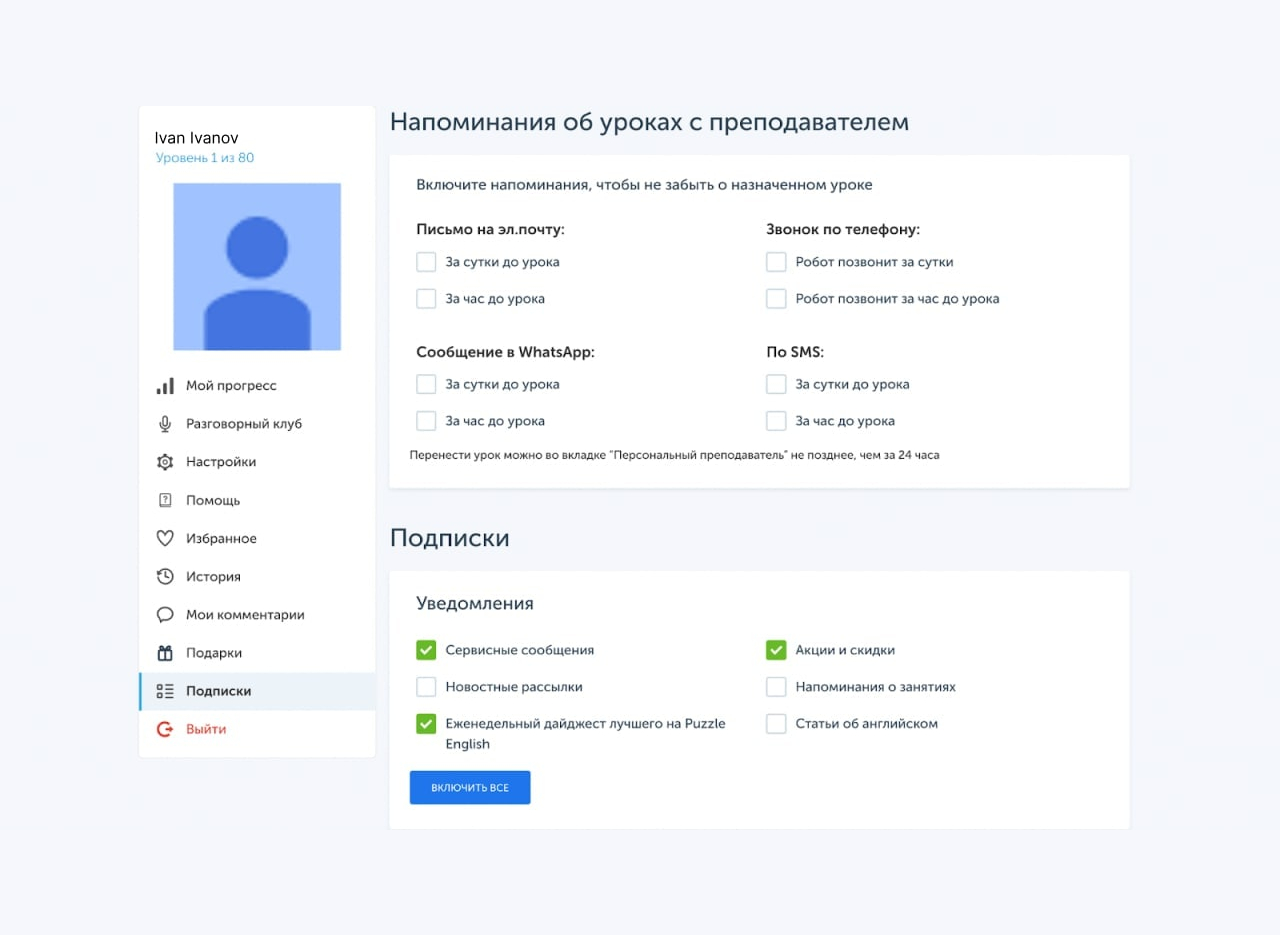Screen dimensions: 1280x935
Task: Check Статьи об английском checkbox
Action: [776, 723]
